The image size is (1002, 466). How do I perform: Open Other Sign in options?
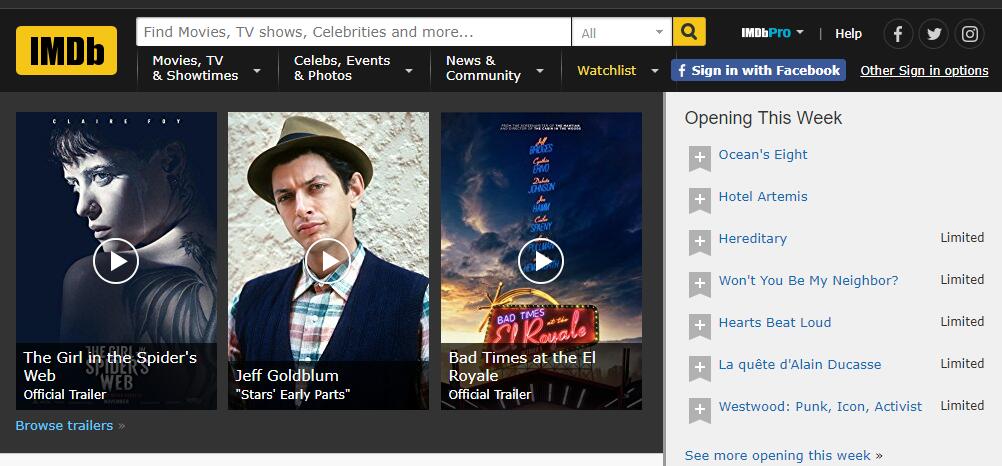pos(924,71)
